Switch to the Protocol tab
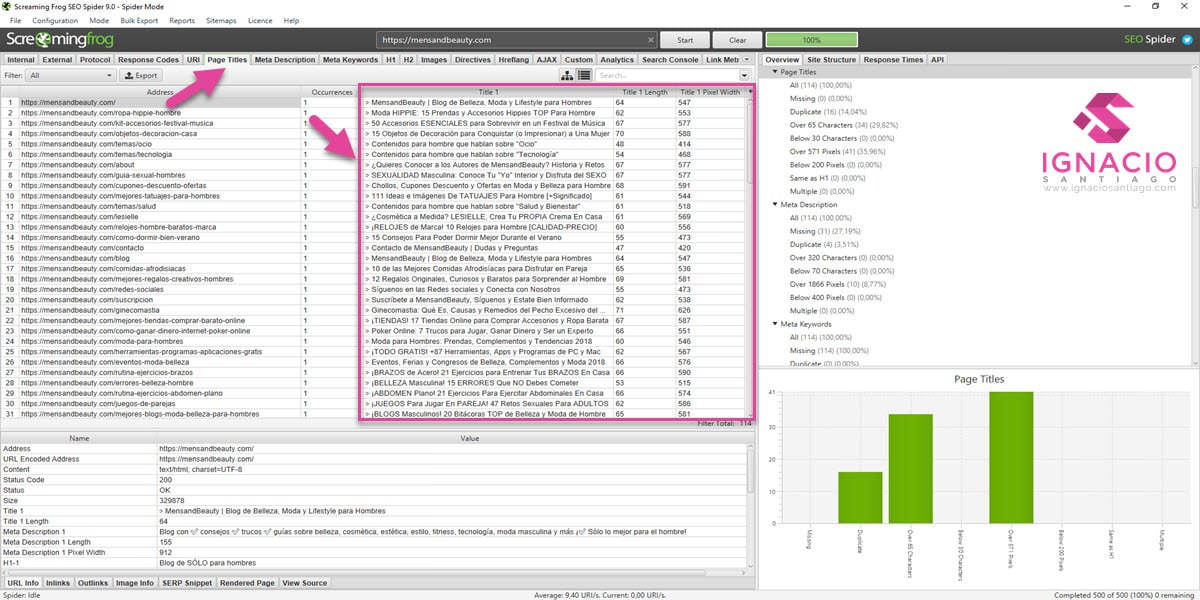Screen dimensions: 1200x600 click(96, 59)
